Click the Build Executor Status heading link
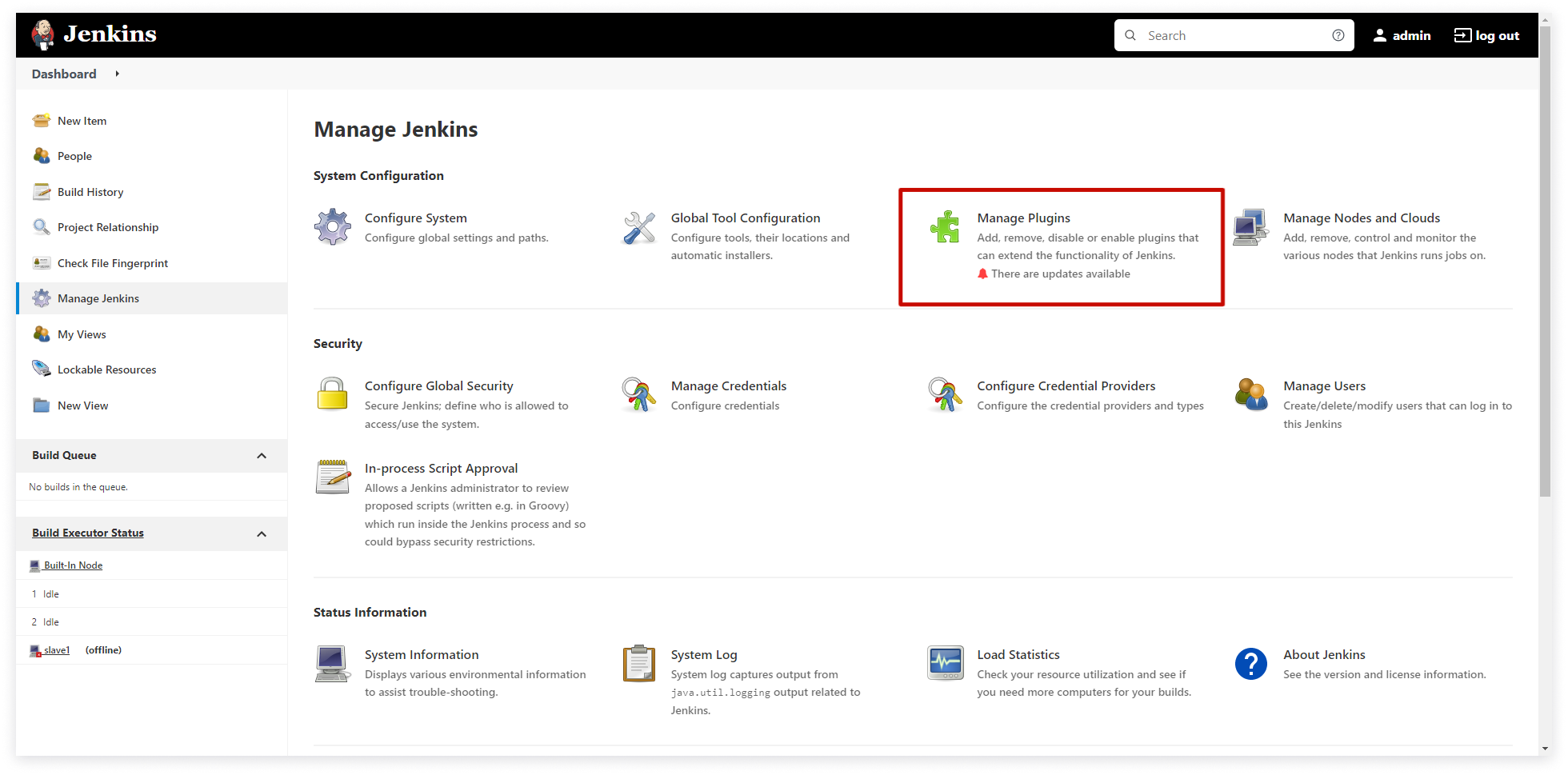Image resolution: width=1568 pixels, height=775 pixels. [x=88, y=533]
